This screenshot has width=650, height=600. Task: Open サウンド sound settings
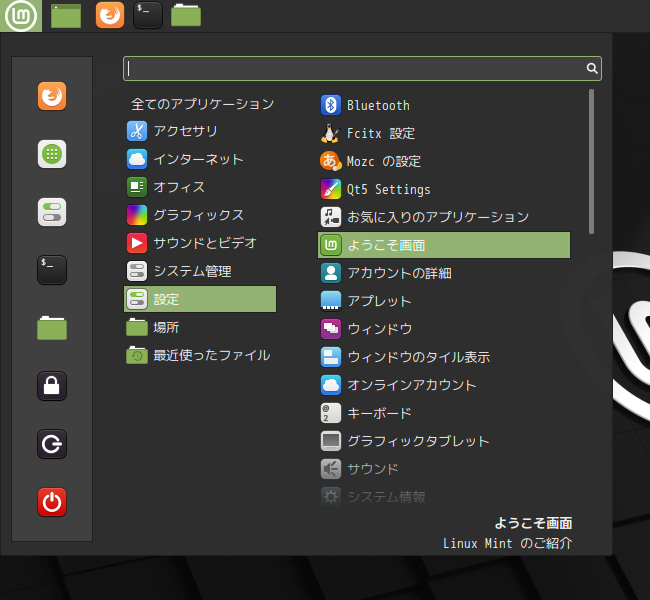pos(444,469)
